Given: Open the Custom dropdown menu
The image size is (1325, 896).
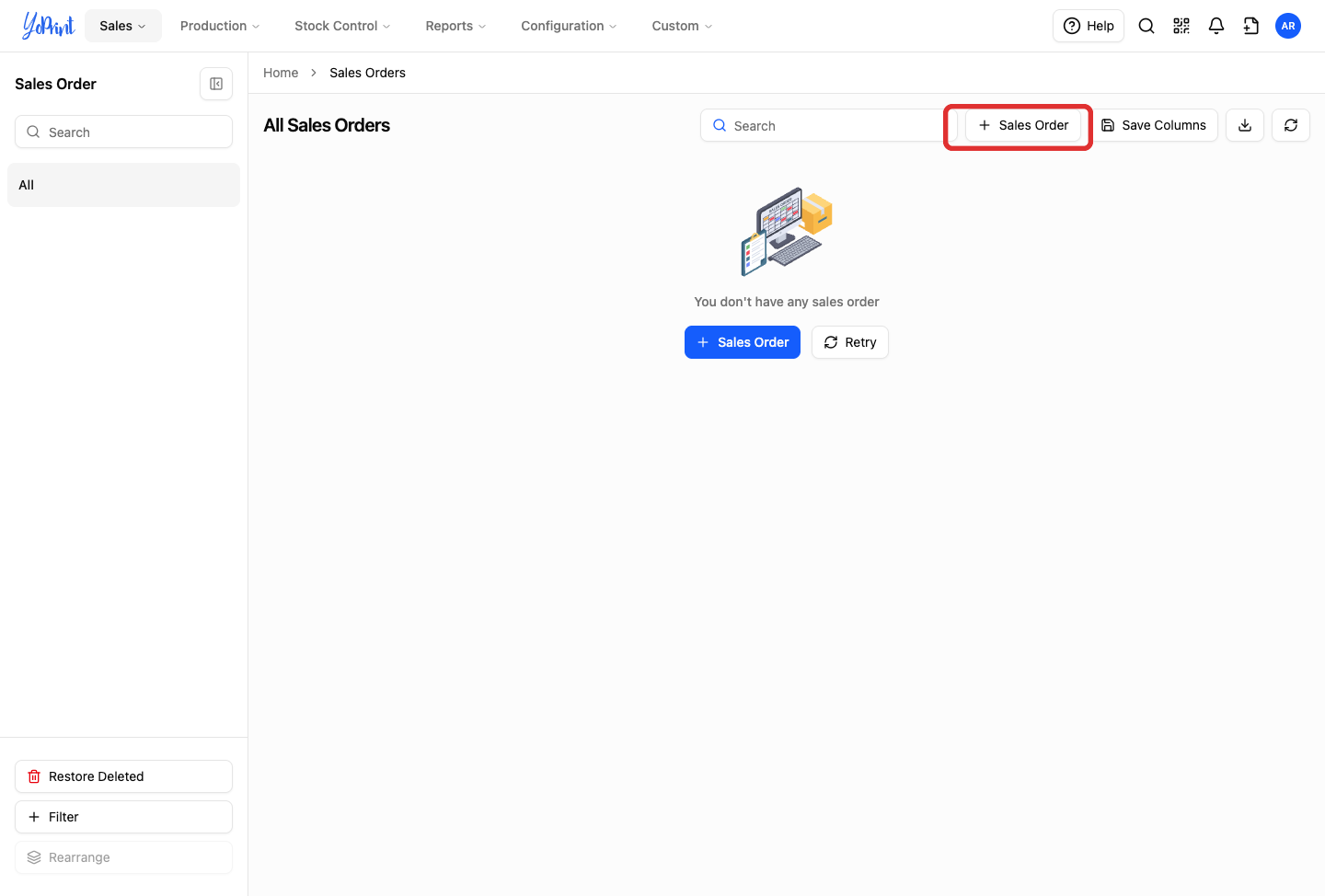Looking at the screenshot, I should point(682,26).
